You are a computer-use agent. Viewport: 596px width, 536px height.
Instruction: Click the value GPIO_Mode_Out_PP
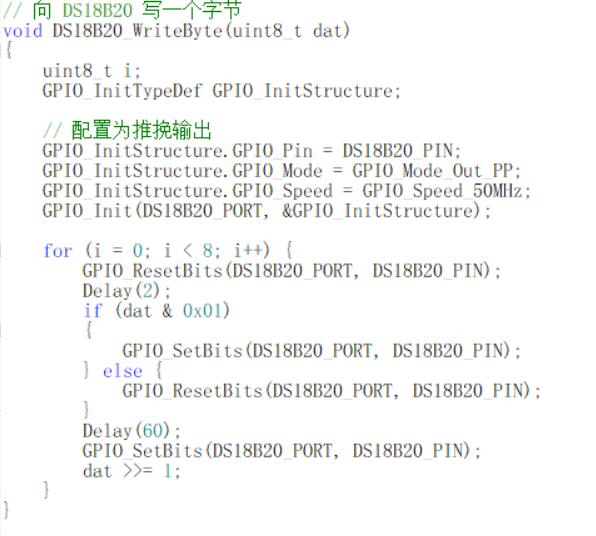tap(432, 171)
